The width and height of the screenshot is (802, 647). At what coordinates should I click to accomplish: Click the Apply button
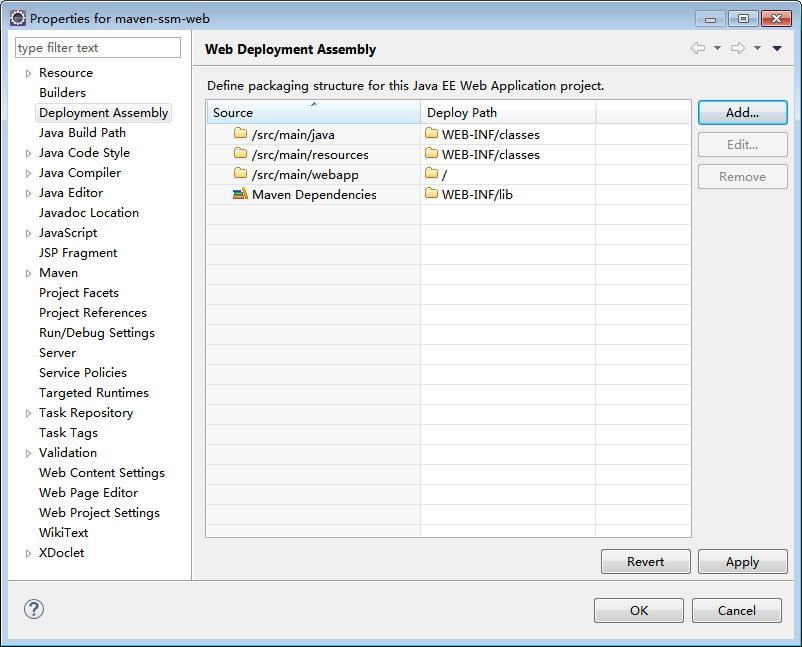(743, 562)
